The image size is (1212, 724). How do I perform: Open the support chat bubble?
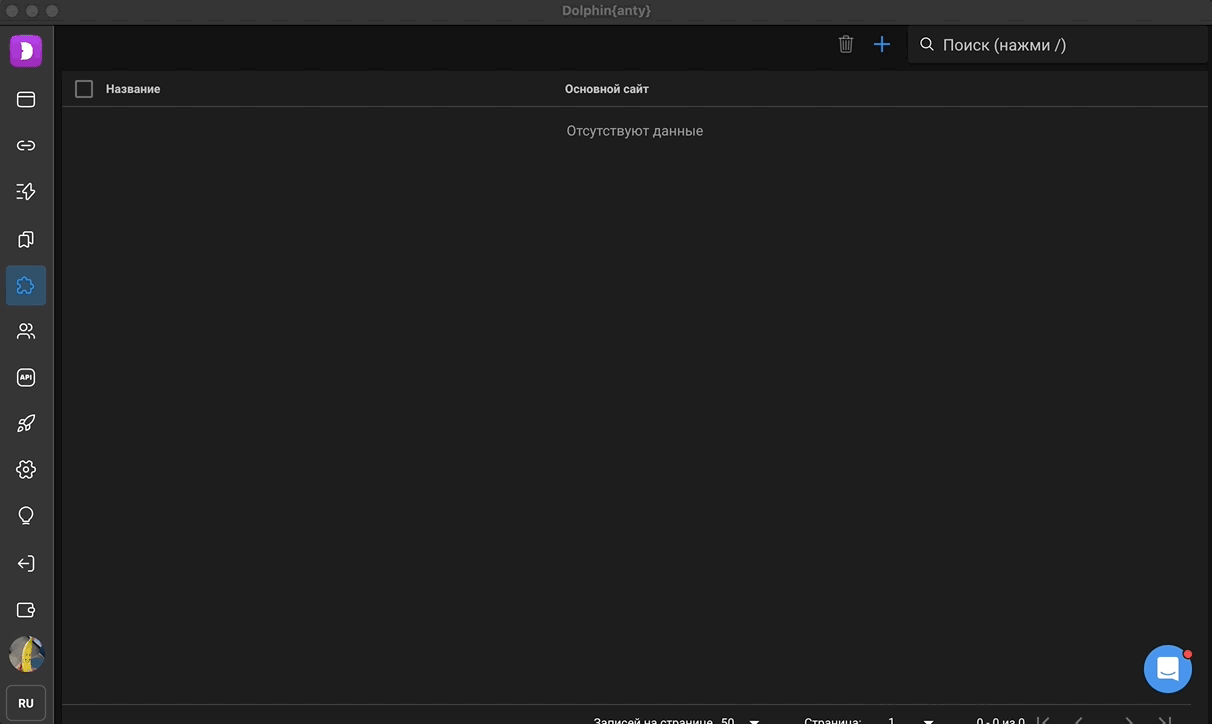coord(1167,669)
